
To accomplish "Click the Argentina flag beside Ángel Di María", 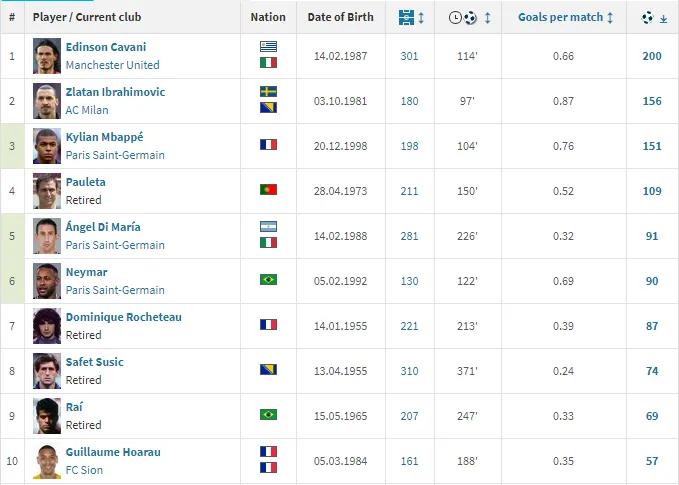I will (x=268, y=226).
